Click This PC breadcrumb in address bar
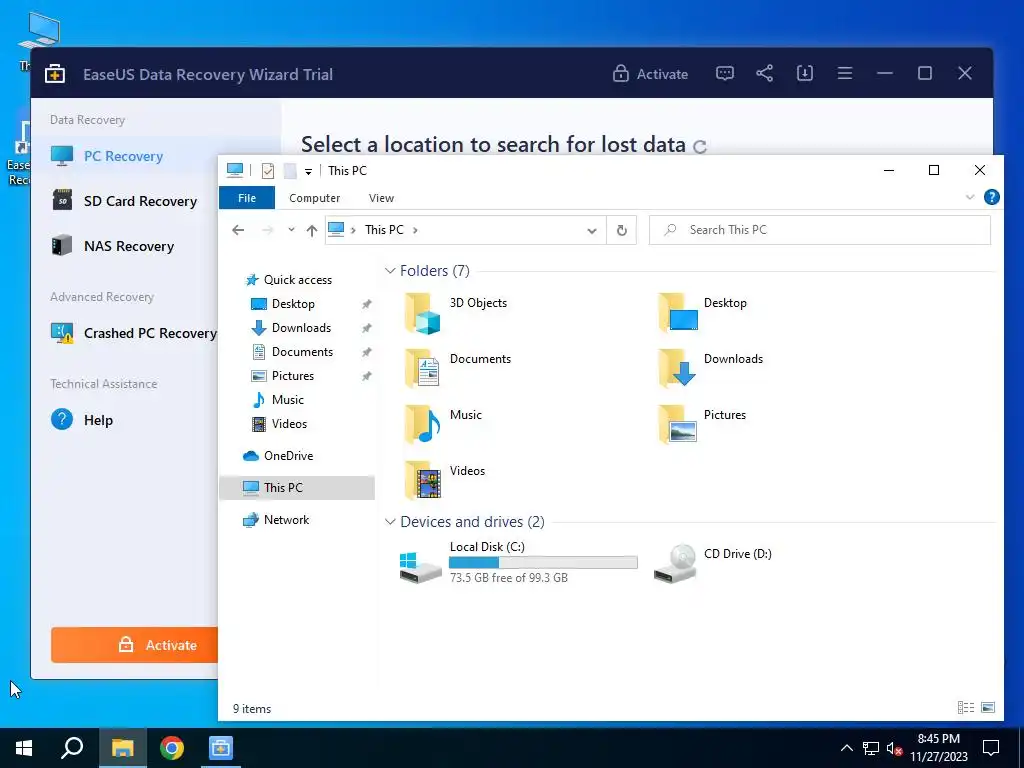The height and width of the screenshot is (768, 1024). click(384, 230)
